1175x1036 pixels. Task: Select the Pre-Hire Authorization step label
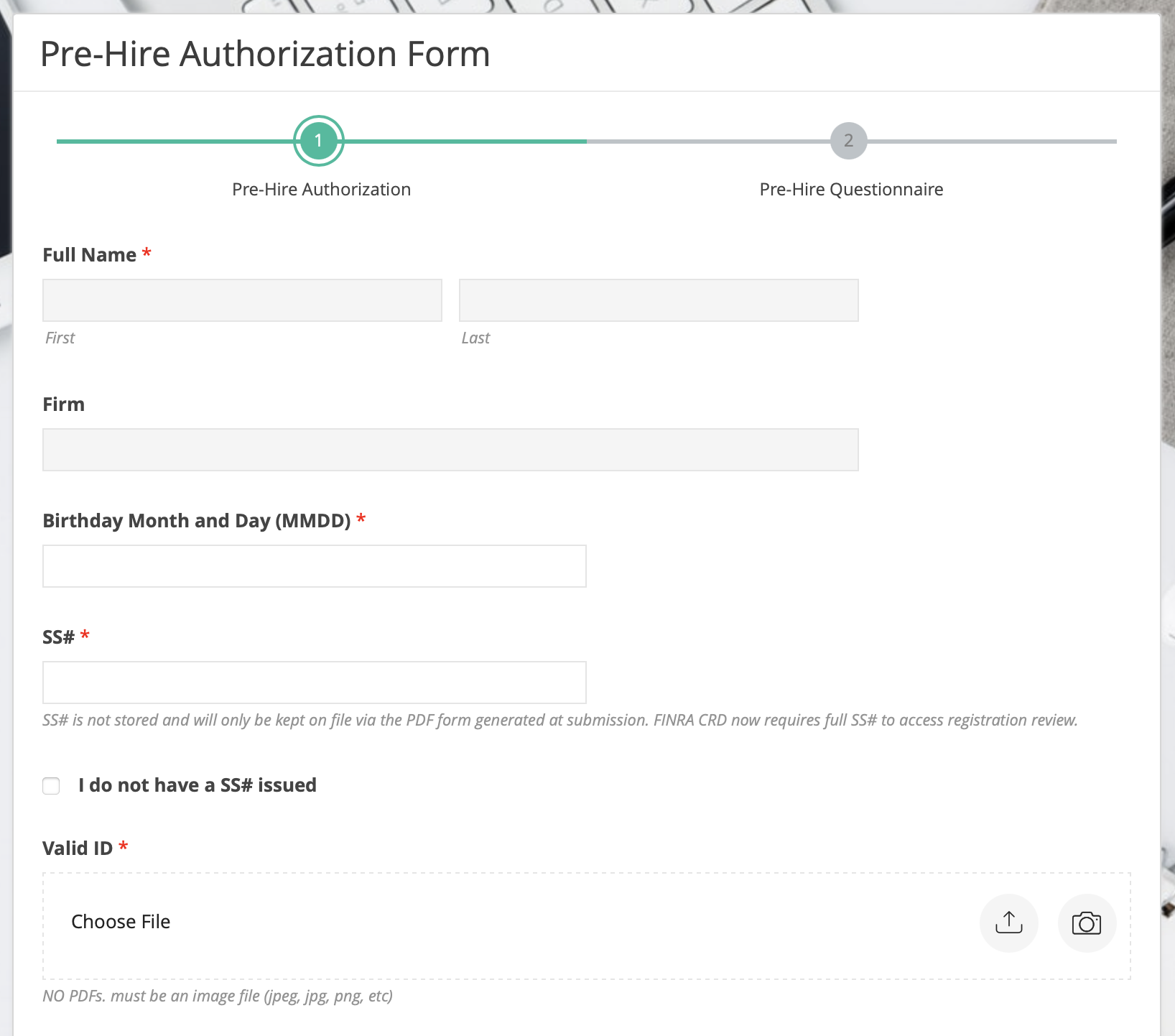point(321,190)
